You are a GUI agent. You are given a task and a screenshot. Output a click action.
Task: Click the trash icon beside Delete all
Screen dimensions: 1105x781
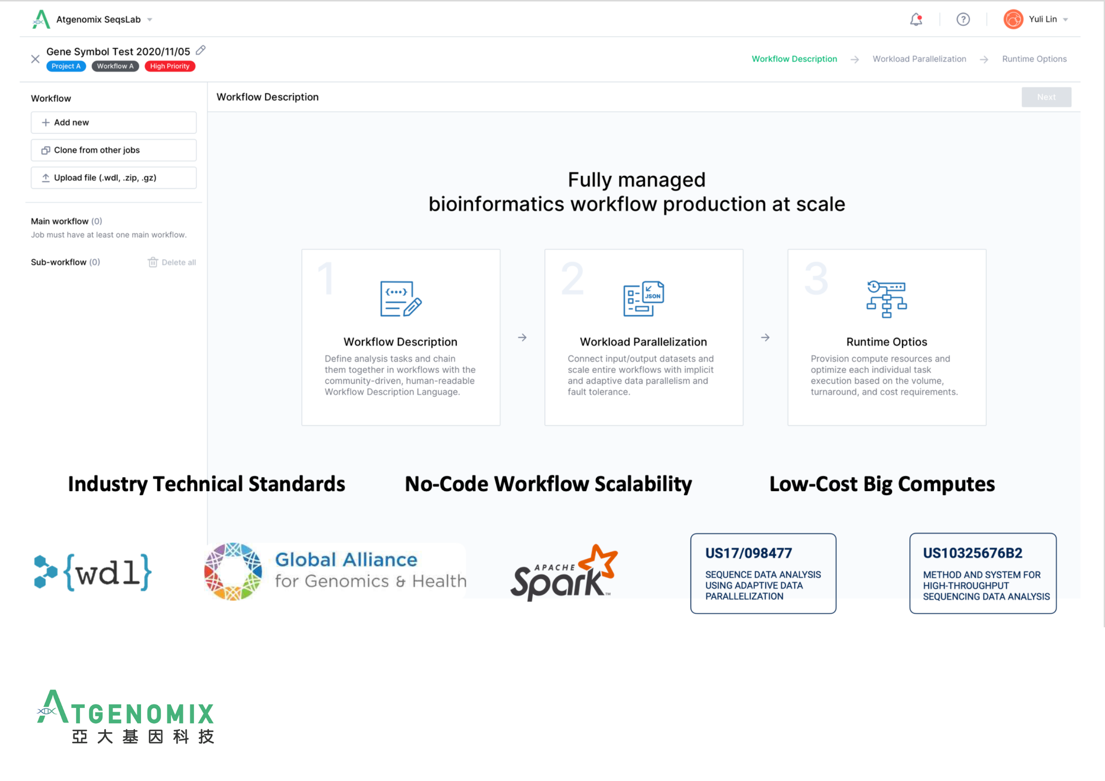153,262
